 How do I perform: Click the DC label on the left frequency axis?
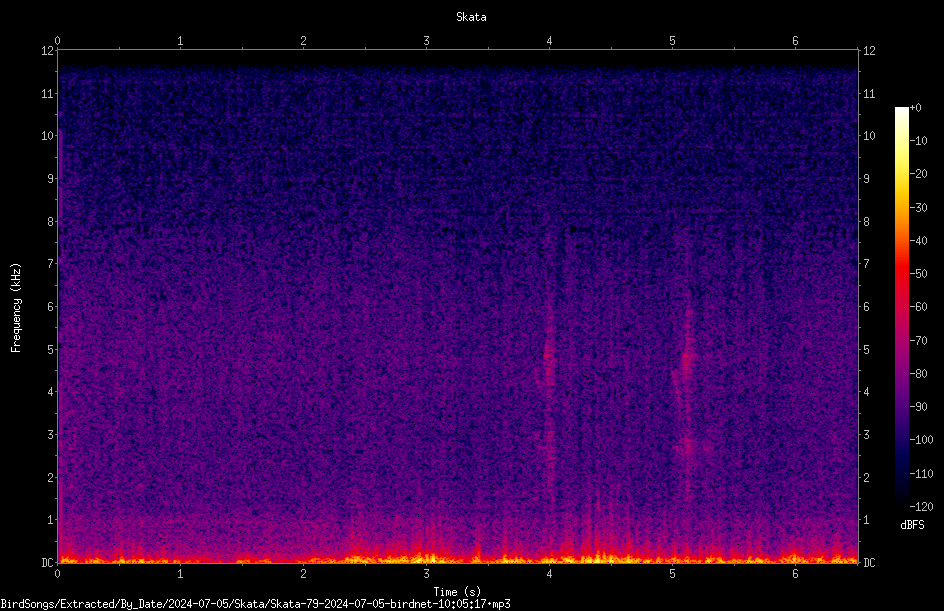point(48,563)
